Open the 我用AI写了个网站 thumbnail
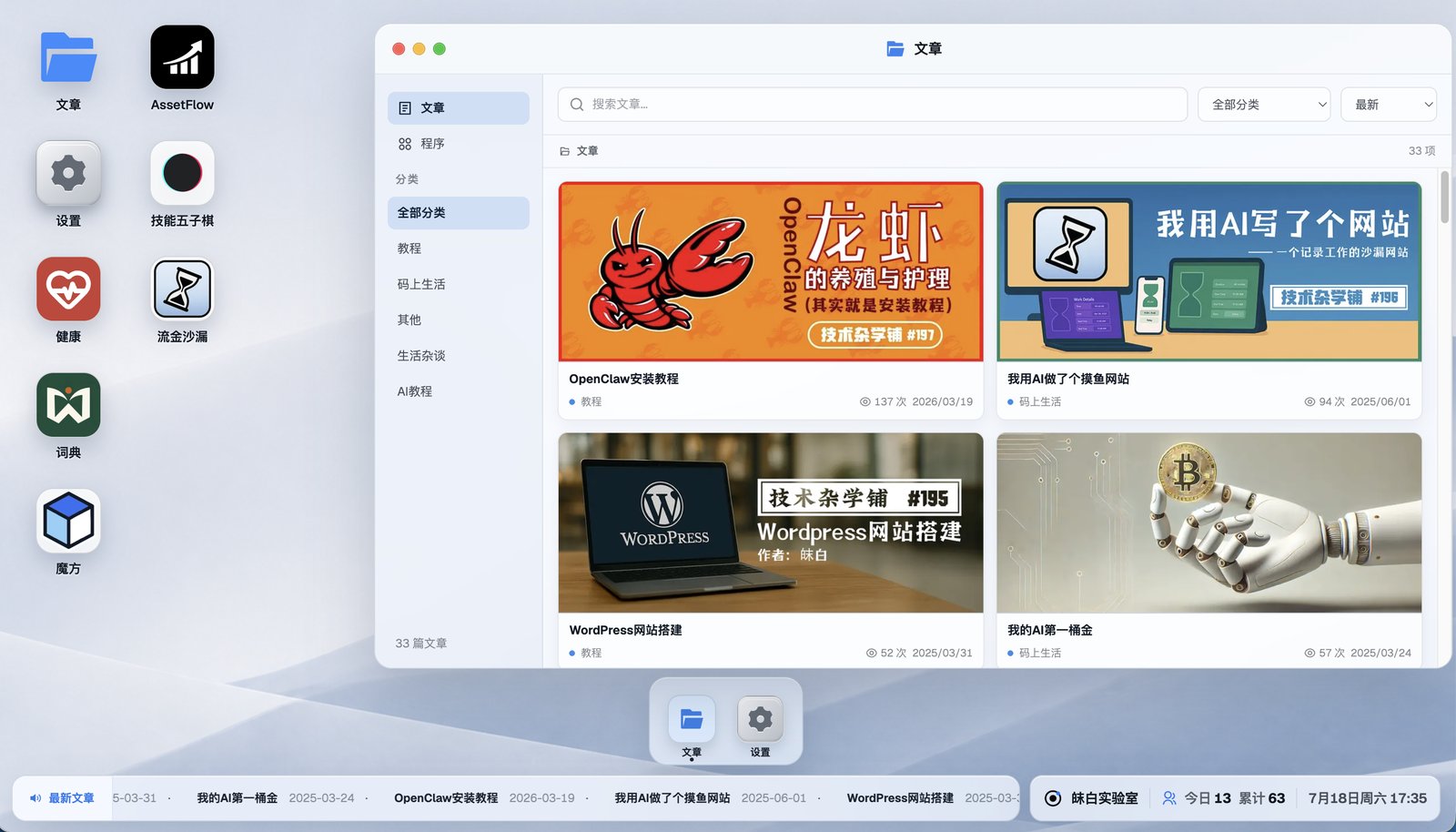This screenshot has width=1456, height=832. (1208, 271)
